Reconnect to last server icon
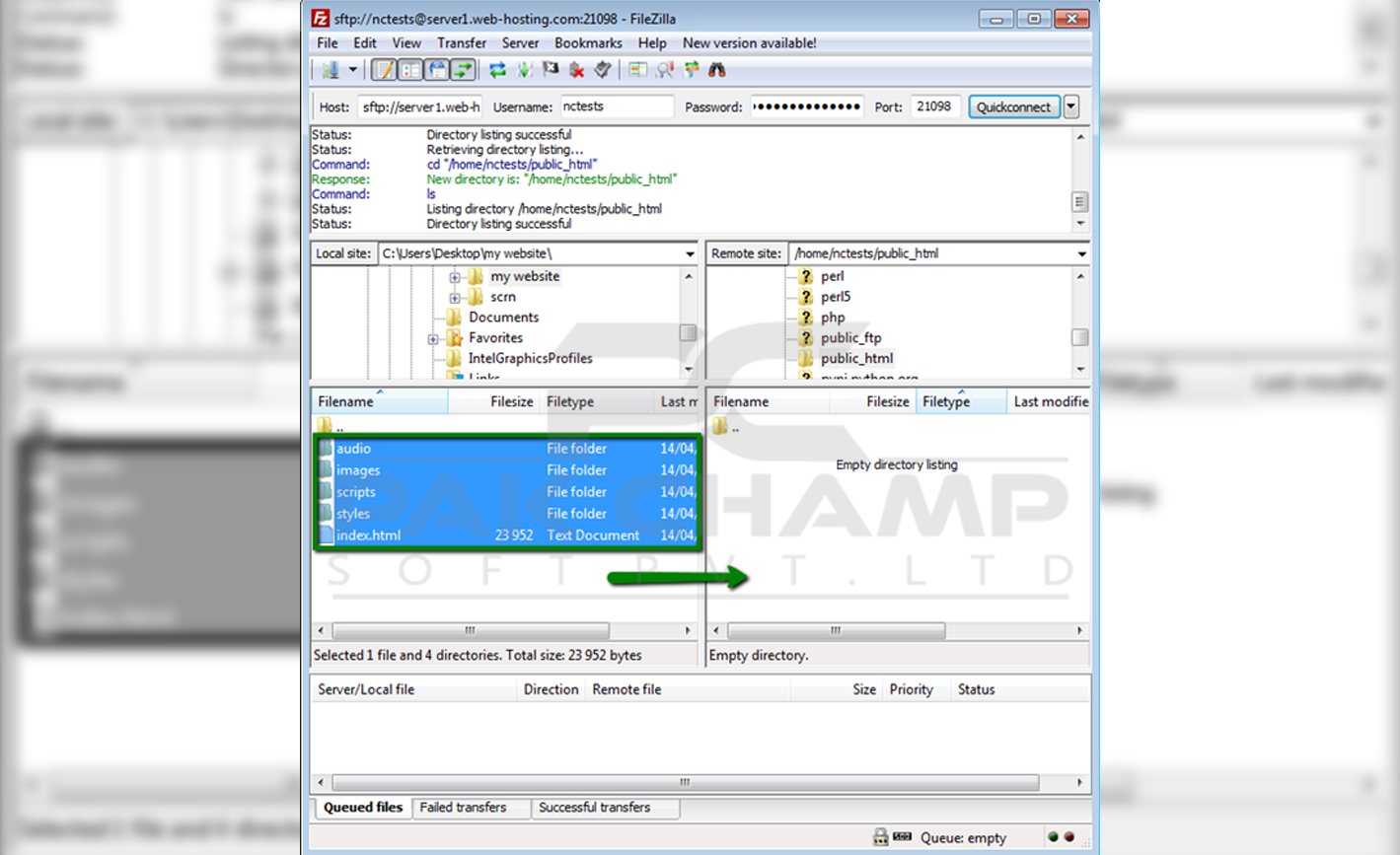Screen dimensions: 1400x855 pyautogui.click(x=602, y=70)
